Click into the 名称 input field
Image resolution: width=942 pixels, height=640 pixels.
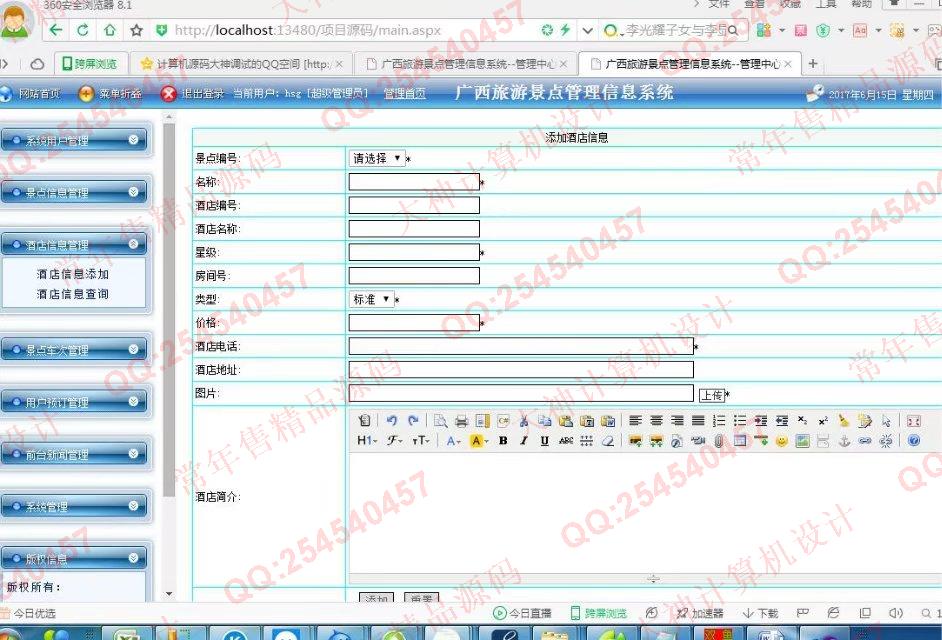coord(414,181)
